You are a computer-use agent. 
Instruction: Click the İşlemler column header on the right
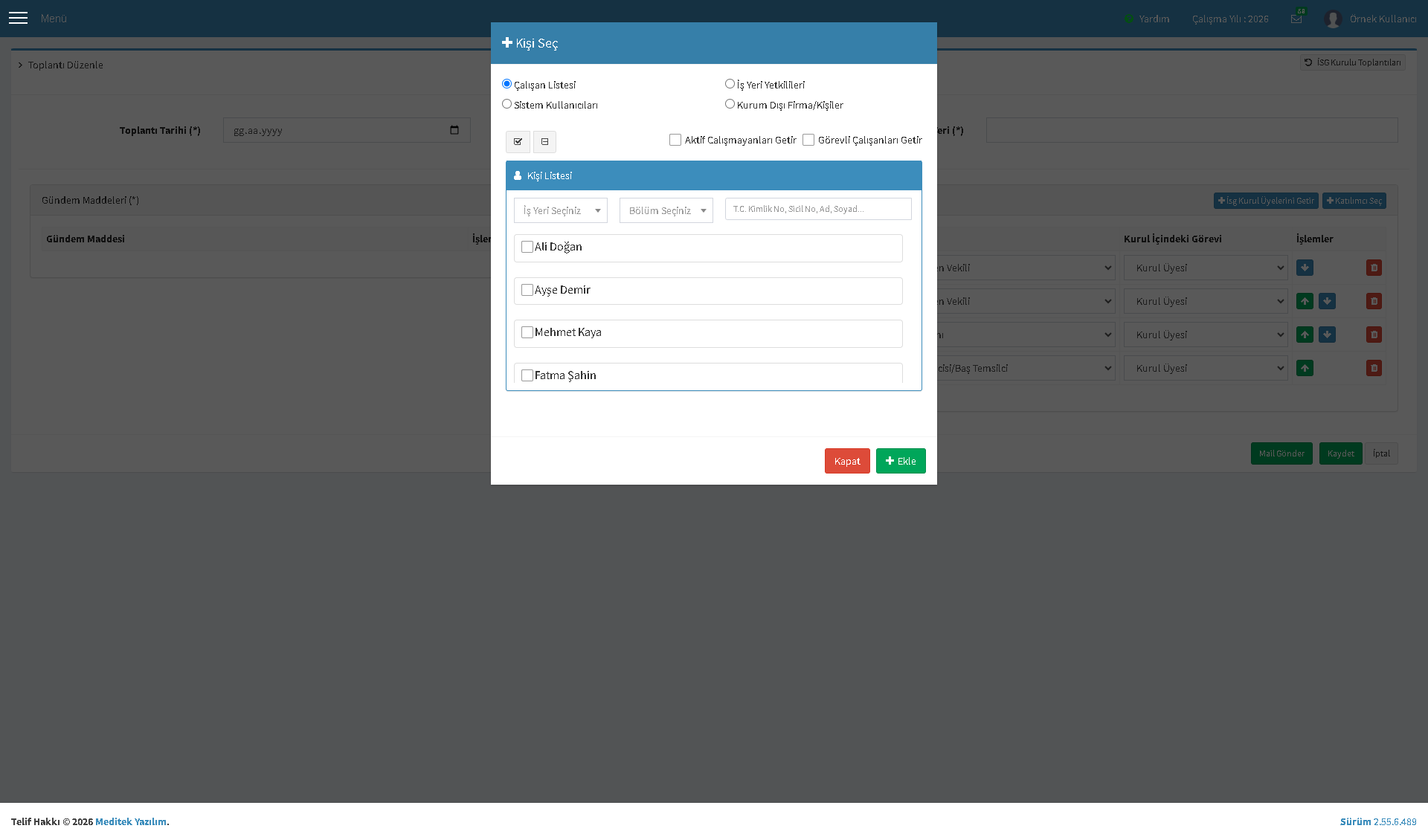[1314, 239]
